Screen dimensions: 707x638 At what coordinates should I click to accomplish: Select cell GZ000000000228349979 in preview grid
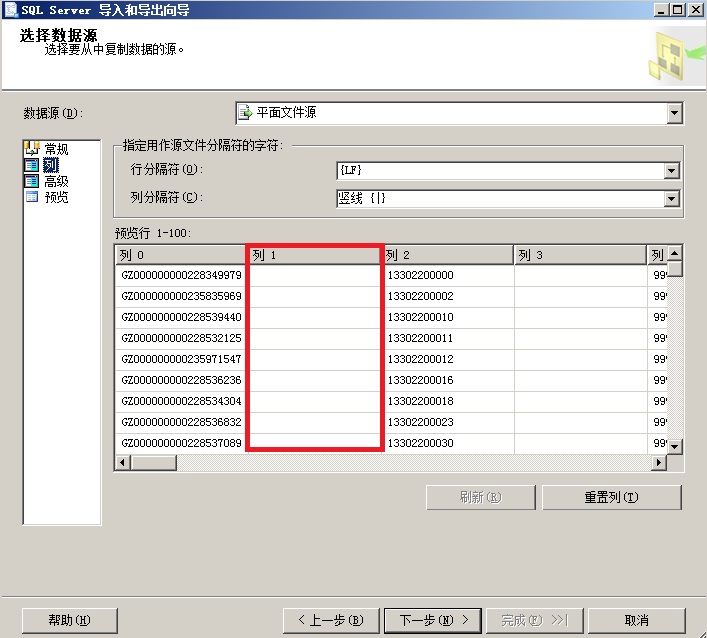(x=181, y=275)
